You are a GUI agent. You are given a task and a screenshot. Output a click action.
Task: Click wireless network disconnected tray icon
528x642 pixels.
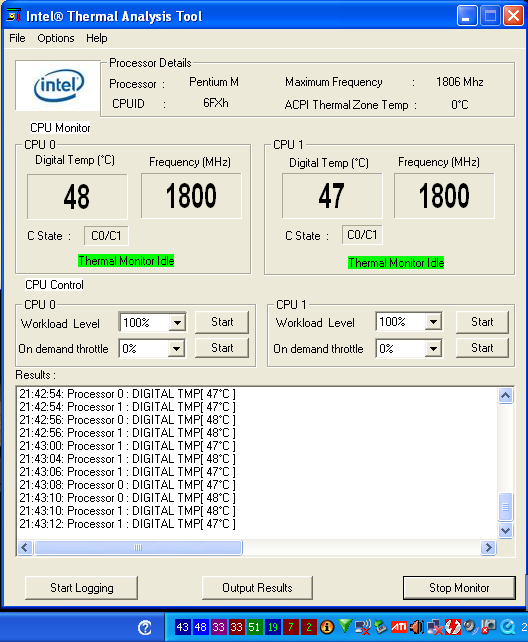(x=363, y=627)
